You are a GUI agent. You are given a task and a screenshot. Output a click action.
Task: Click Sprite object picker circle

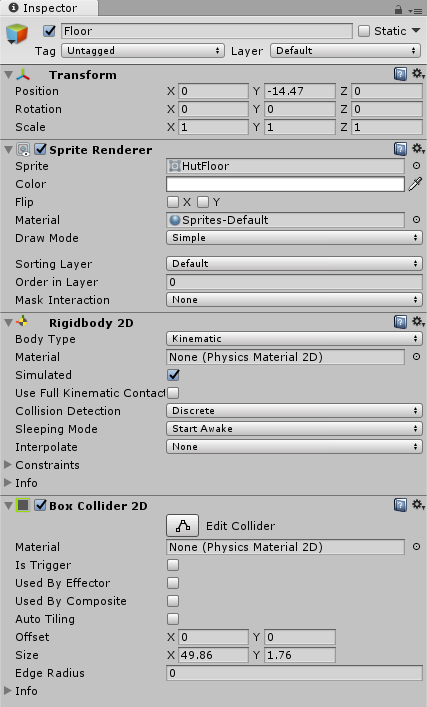(x=416, y=166)
